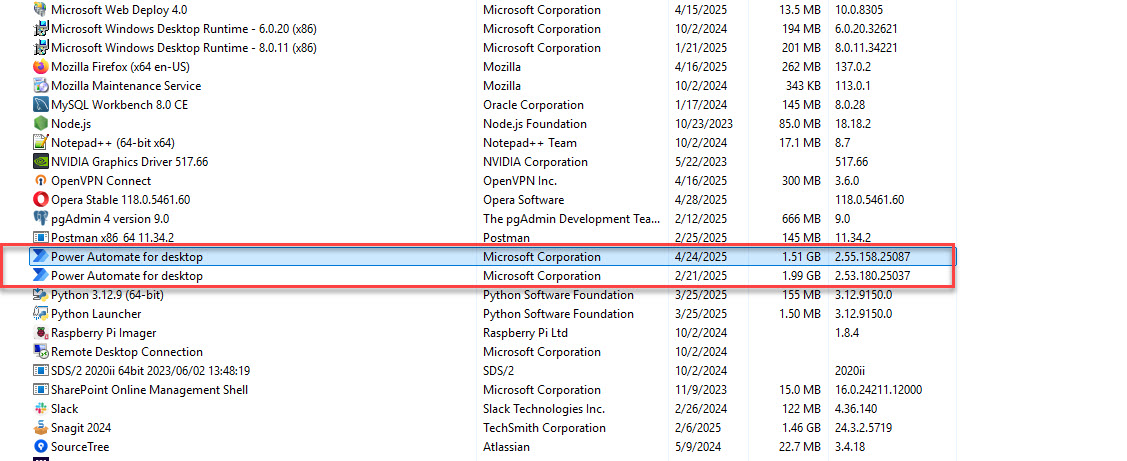Click the Power Automate icon dated 4/24/2025
This screenshot has height=461, width=1127.
[40, 257]
